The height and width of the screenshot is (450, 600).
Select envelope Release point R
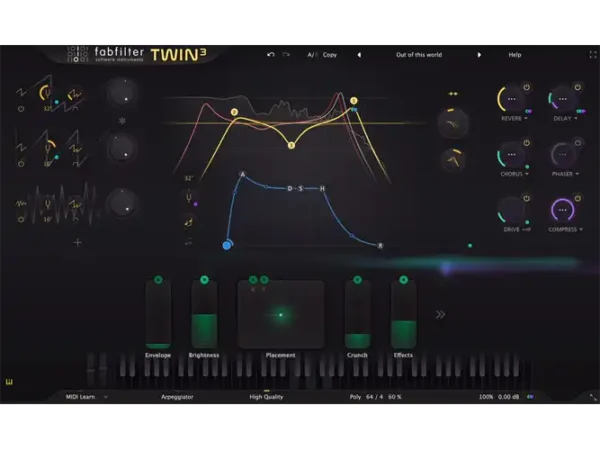[x=380, y=246]
